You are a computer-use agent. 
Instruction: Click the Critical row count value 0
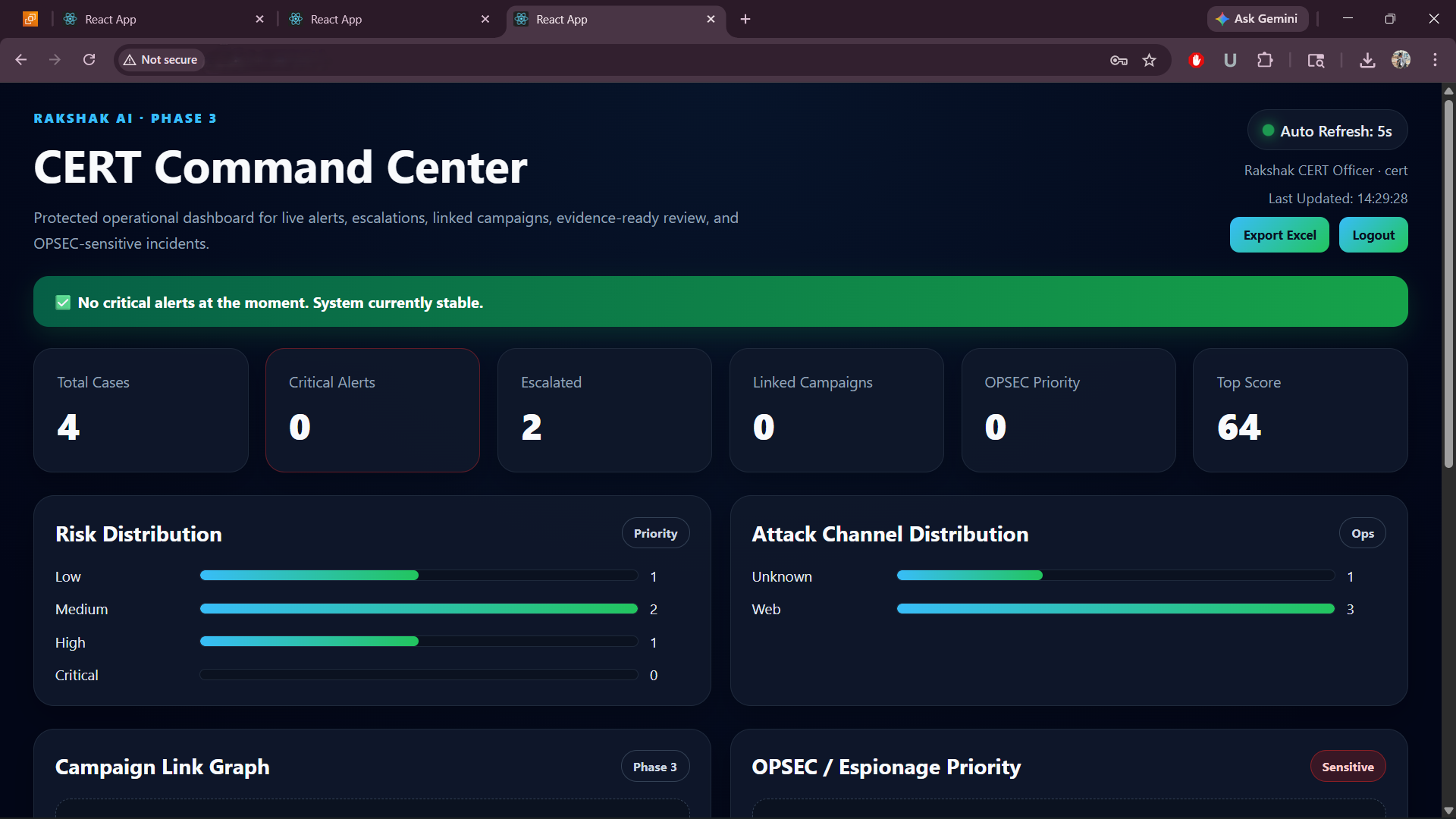654,675
